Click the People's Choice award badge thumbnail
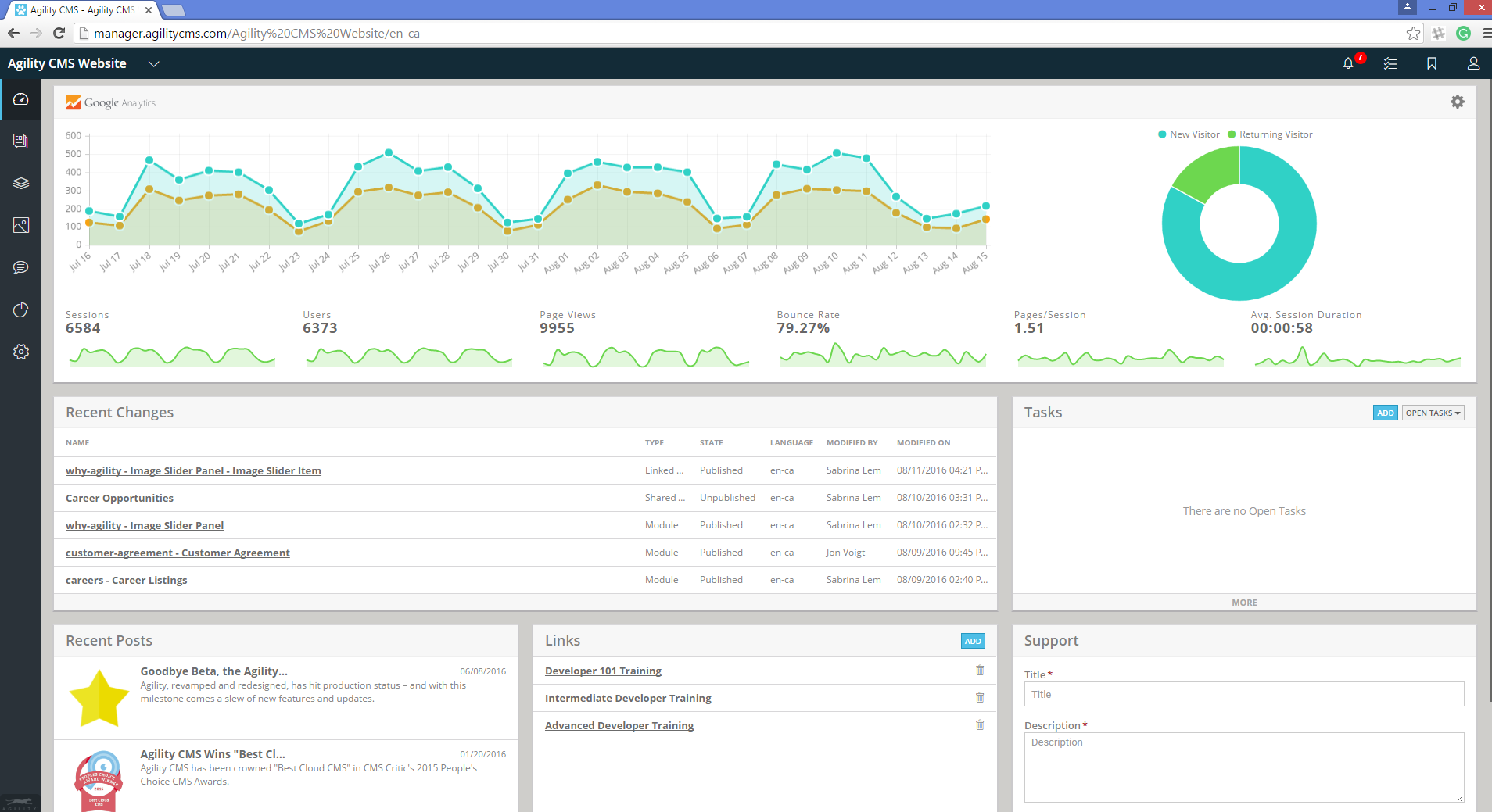 click(x=99, y=781)
